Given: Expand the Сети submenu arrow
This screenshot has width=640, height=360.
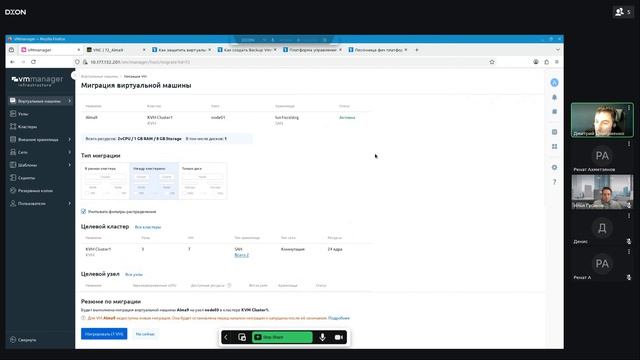Looking at the screenshot, I should (x=69, y=152).
